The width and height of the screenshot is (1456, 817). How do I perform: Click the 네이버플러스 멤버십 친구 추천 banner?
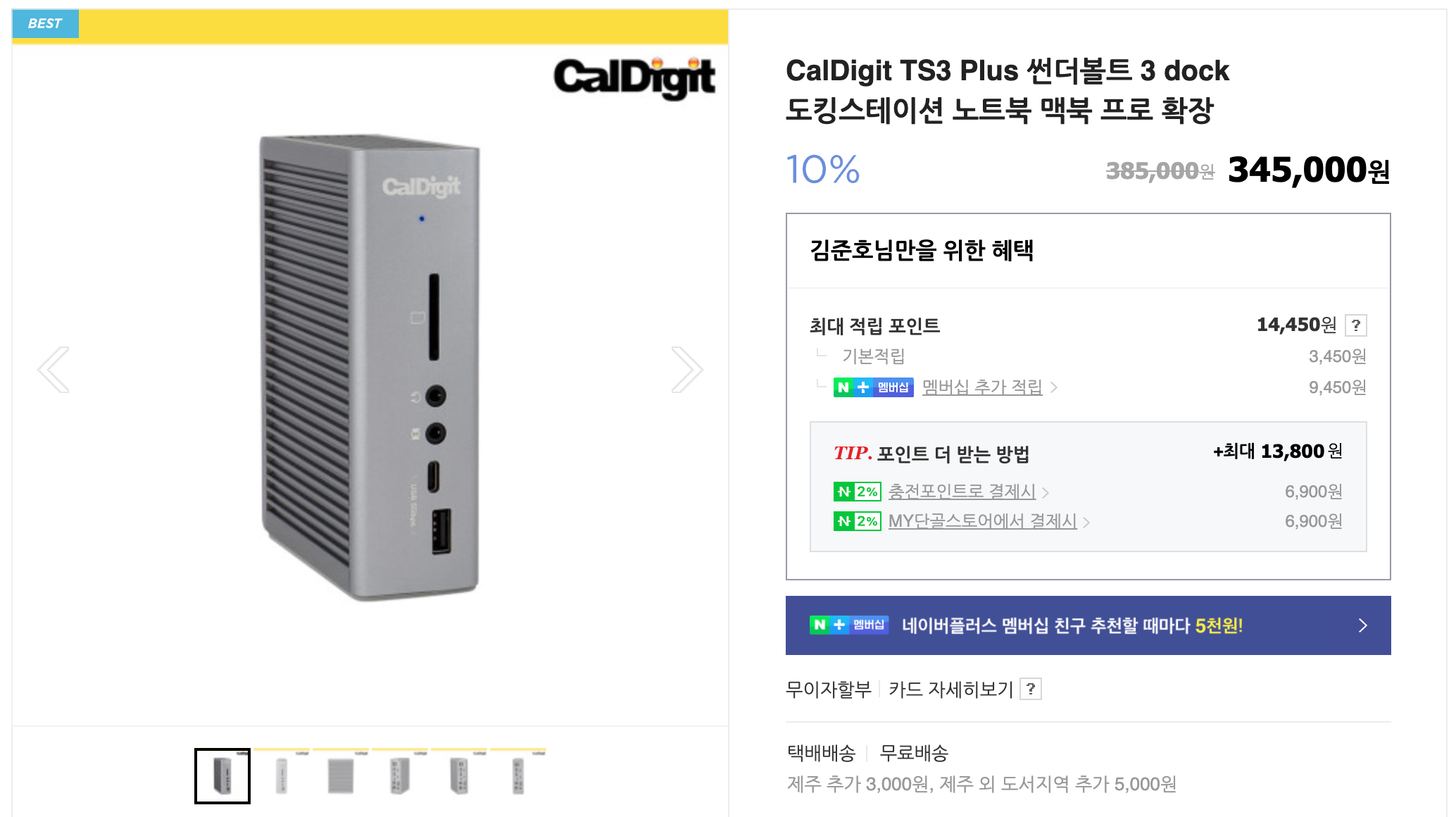click(x=1088, y=625)
